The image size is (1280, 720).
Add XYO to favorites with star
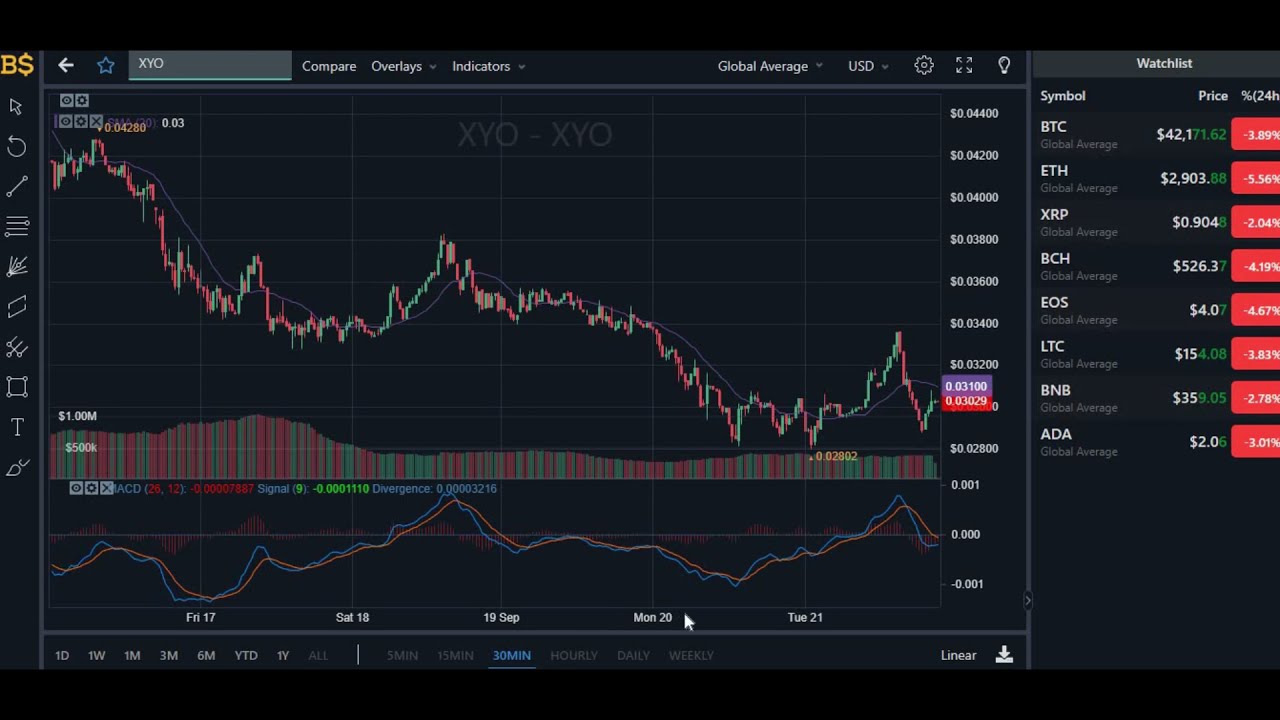tap(106, 66)
